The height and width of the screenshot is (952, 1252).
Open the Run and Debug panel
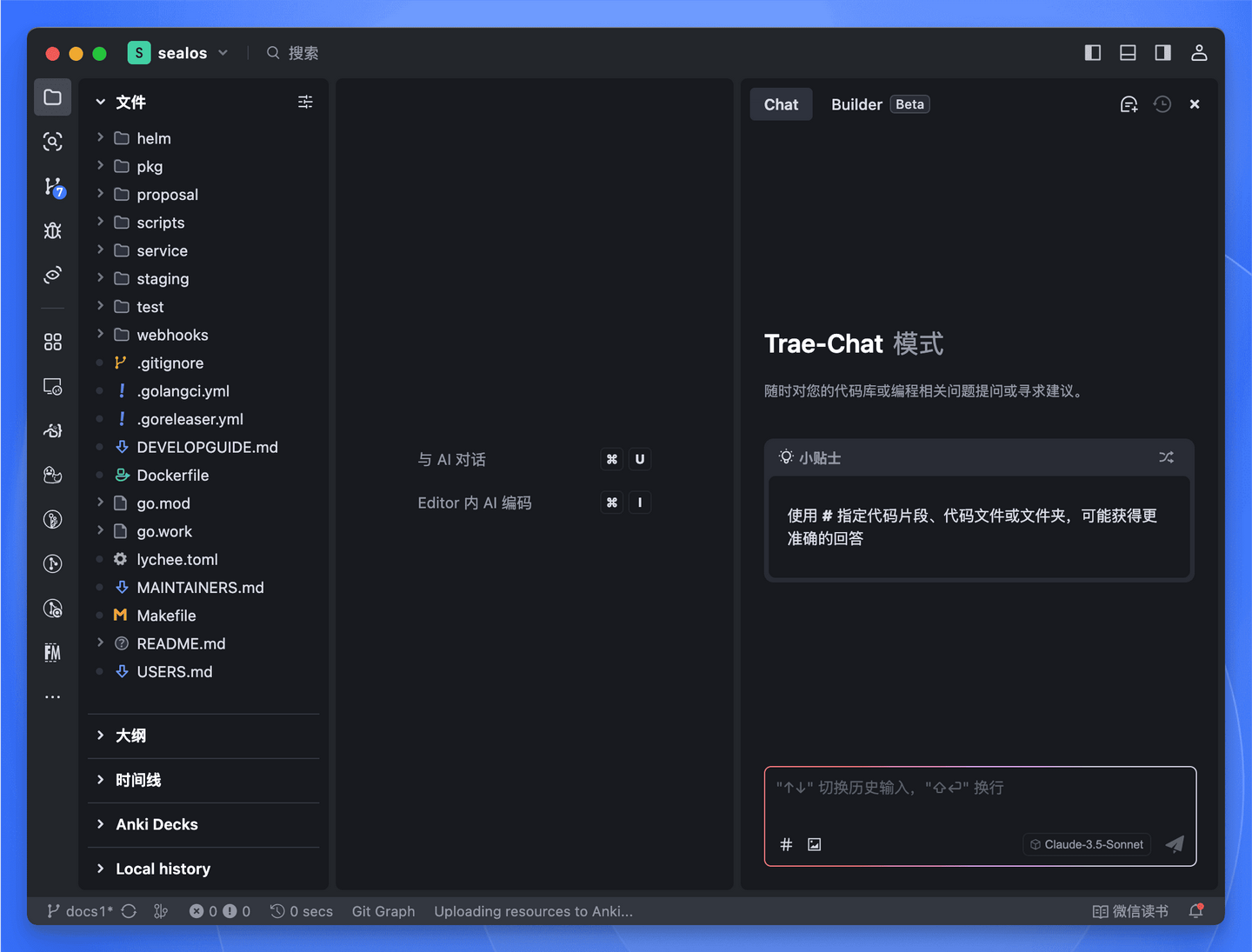point(52,230)
